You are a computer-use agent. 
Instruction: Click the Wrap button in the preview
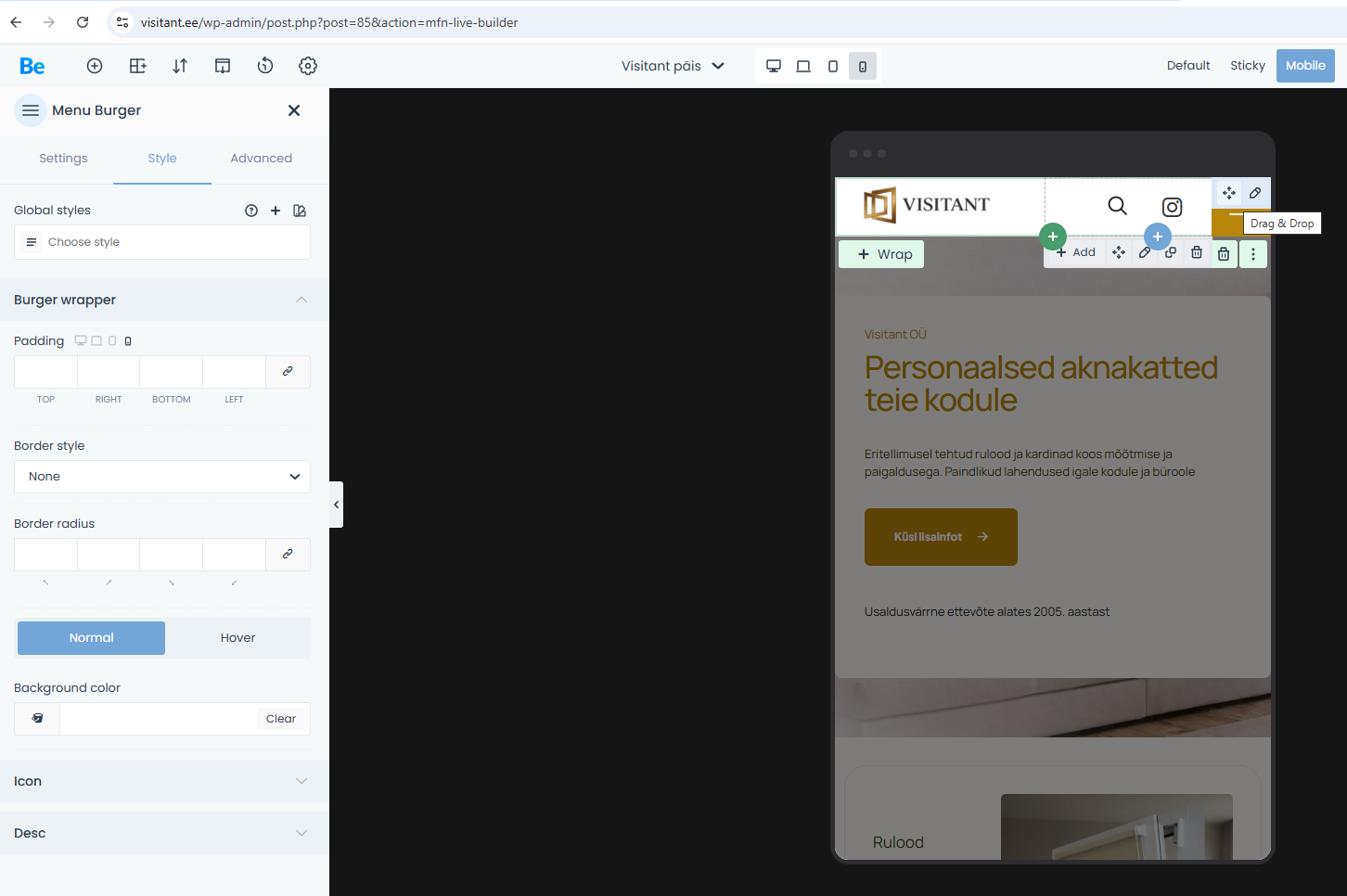(881, 254)
